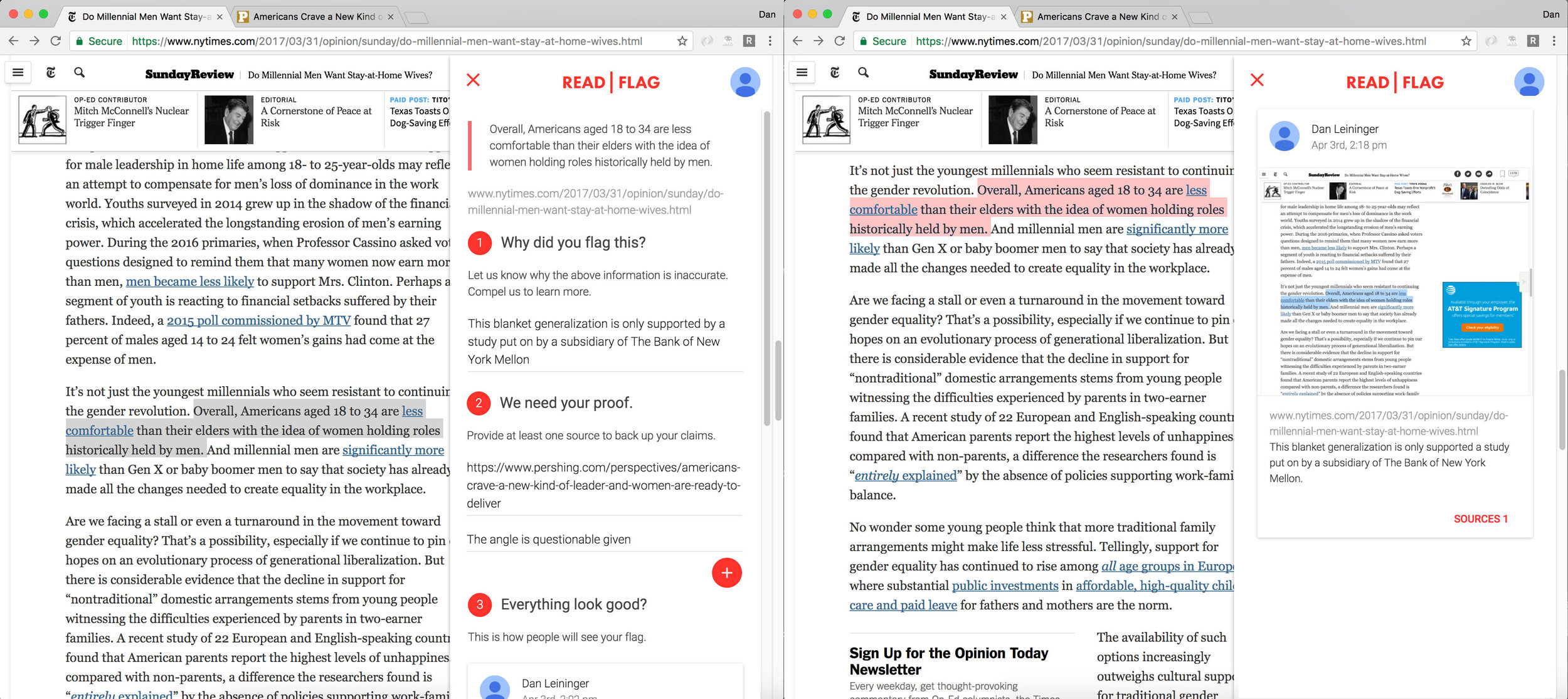1568x699 pixels.
Task: Click the search magnifier in right NYT page
Action: (x=863, y=73)
